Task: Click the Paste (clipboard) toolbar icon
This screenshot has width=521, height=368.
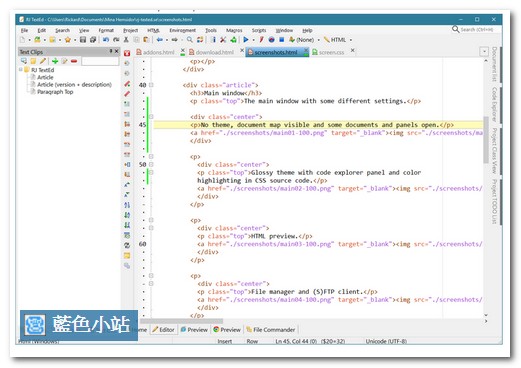Action: tap(146, 40)
